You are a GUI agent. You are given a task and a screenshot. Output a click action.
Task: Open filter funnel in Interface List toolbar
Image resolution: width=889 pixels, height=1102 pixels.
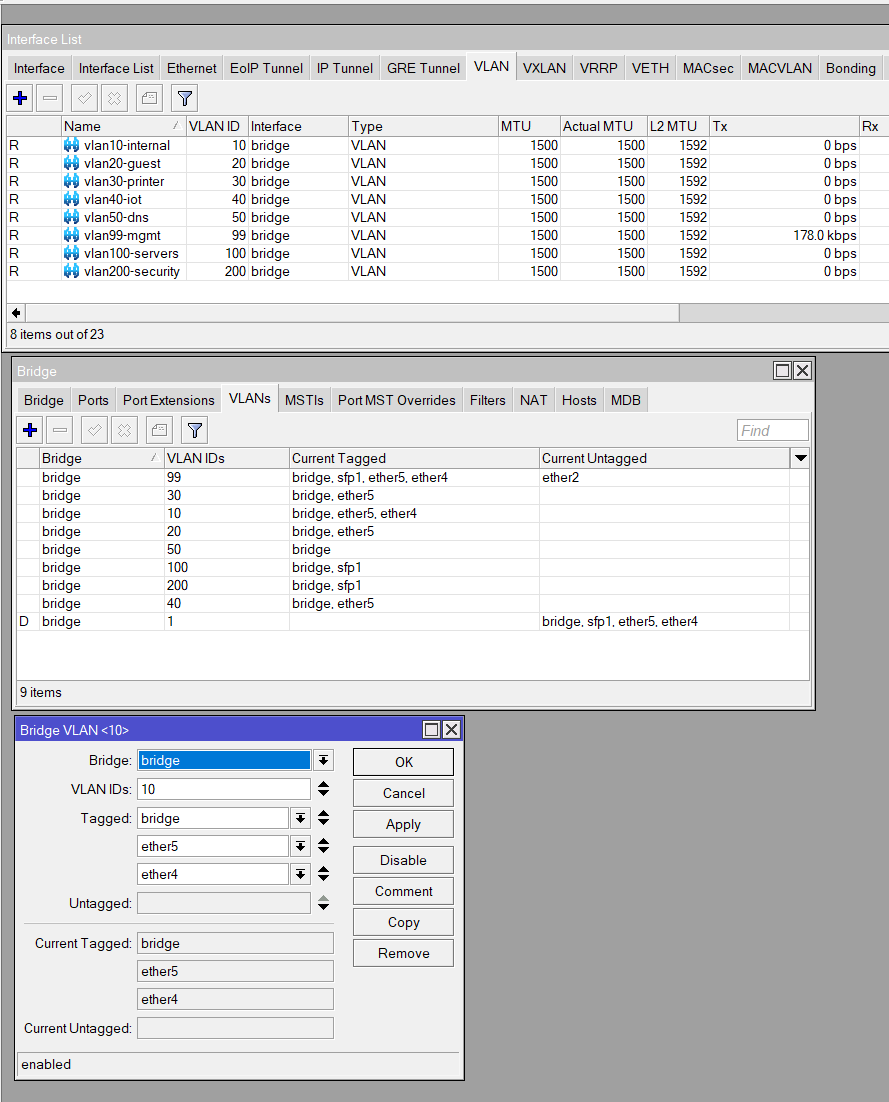[184, 98]
